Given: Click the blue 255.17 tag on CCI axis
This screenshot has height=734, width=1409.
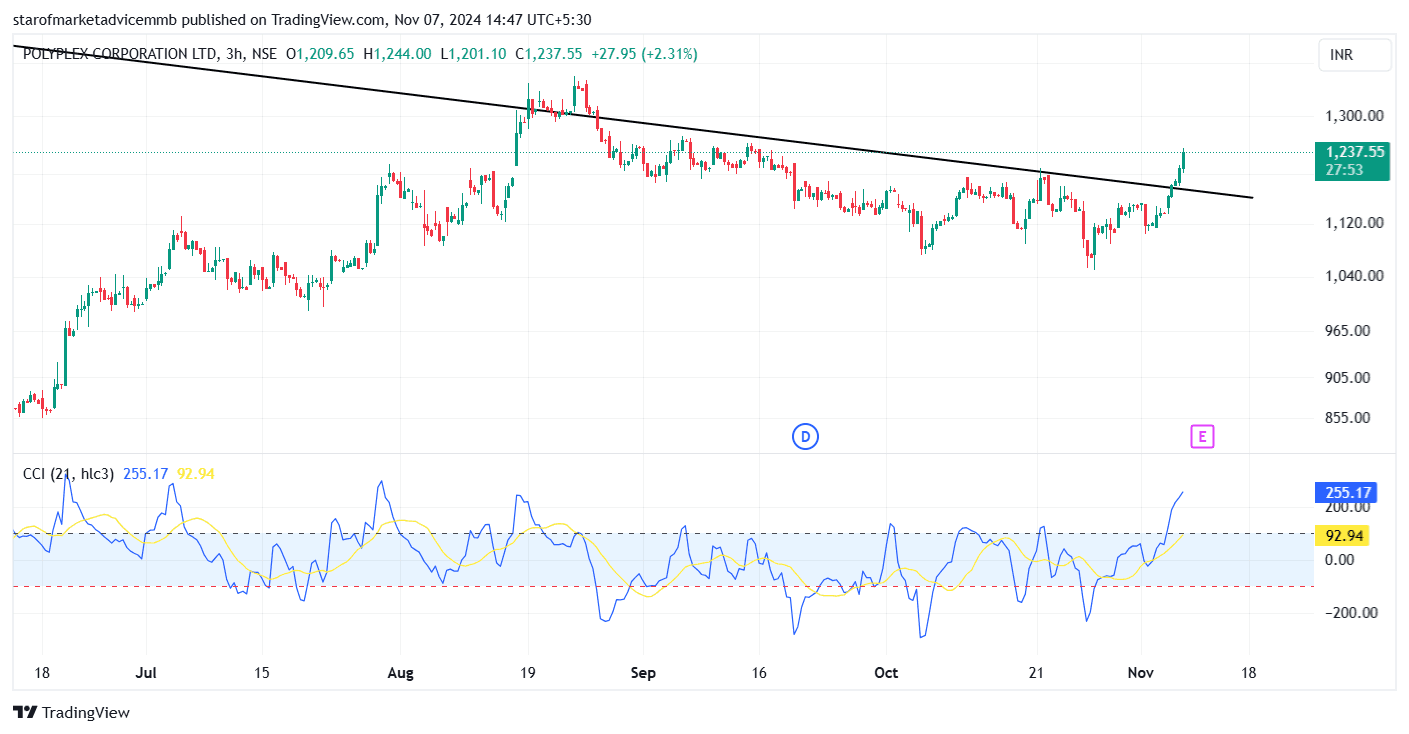Looking at the screenshot, I should (x=1347, y=492).
